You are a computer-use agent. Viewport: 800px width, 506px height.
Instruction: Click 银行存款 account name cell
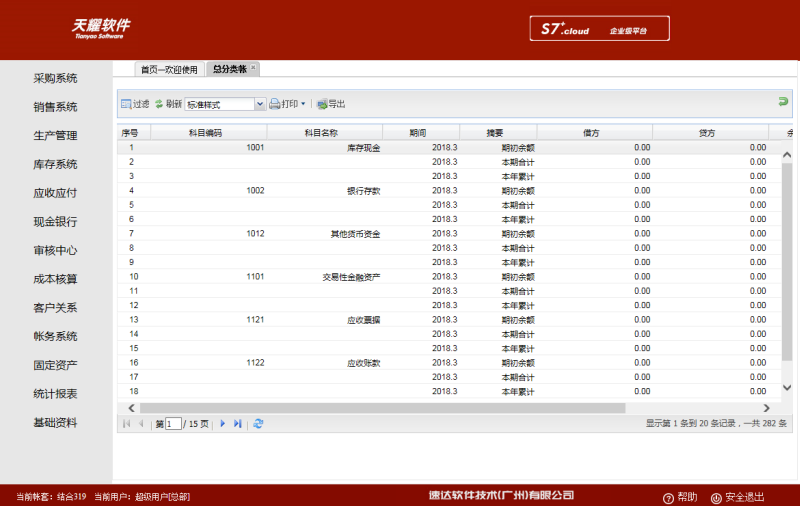click(x=324, y=190)
